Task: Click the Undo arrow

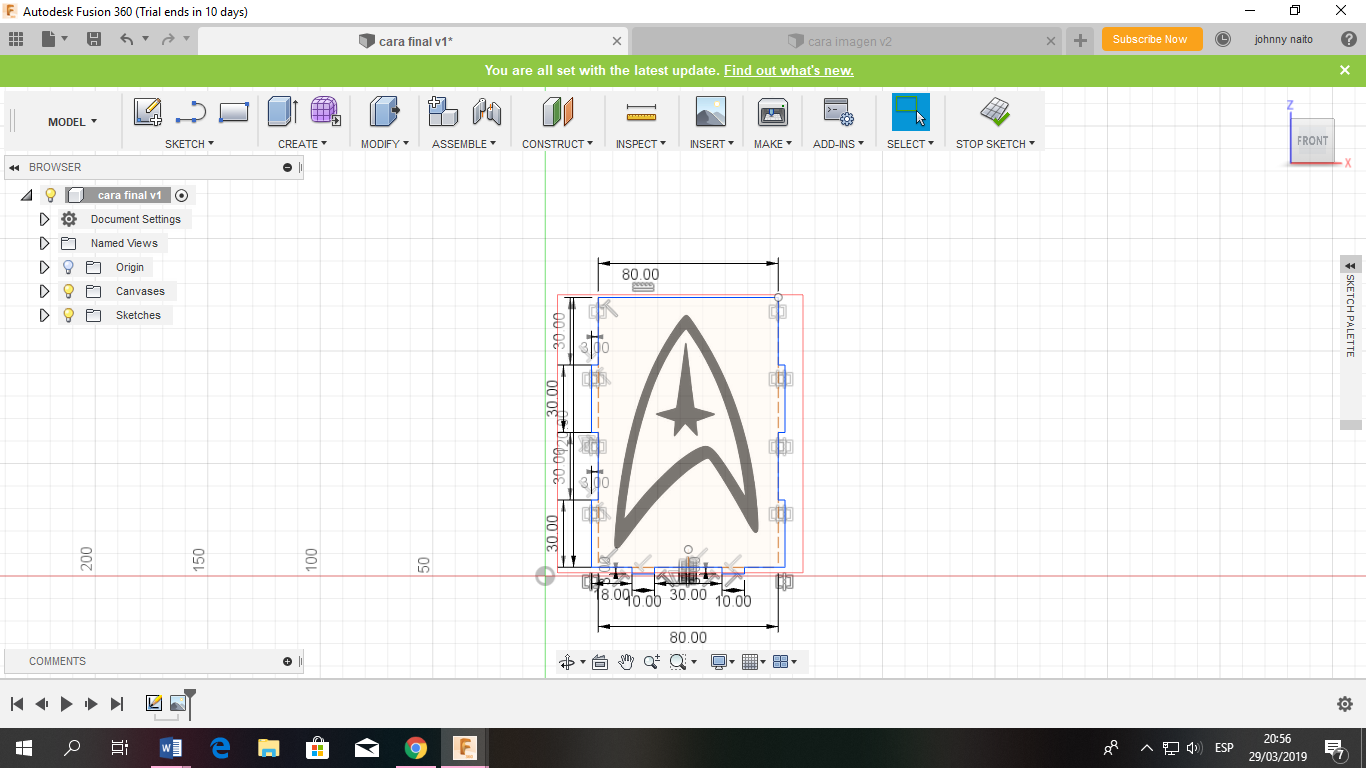Action: point(126,39)
